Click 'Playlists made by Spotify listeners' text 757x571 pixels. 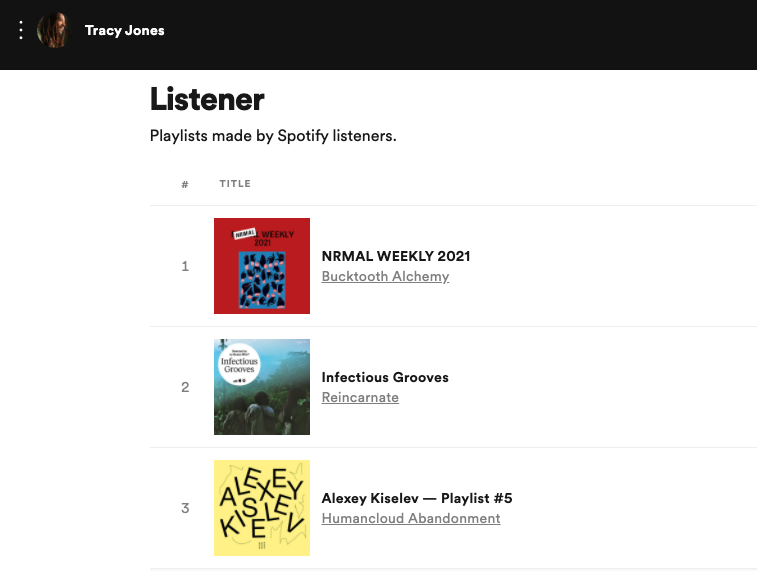(273, 136)
